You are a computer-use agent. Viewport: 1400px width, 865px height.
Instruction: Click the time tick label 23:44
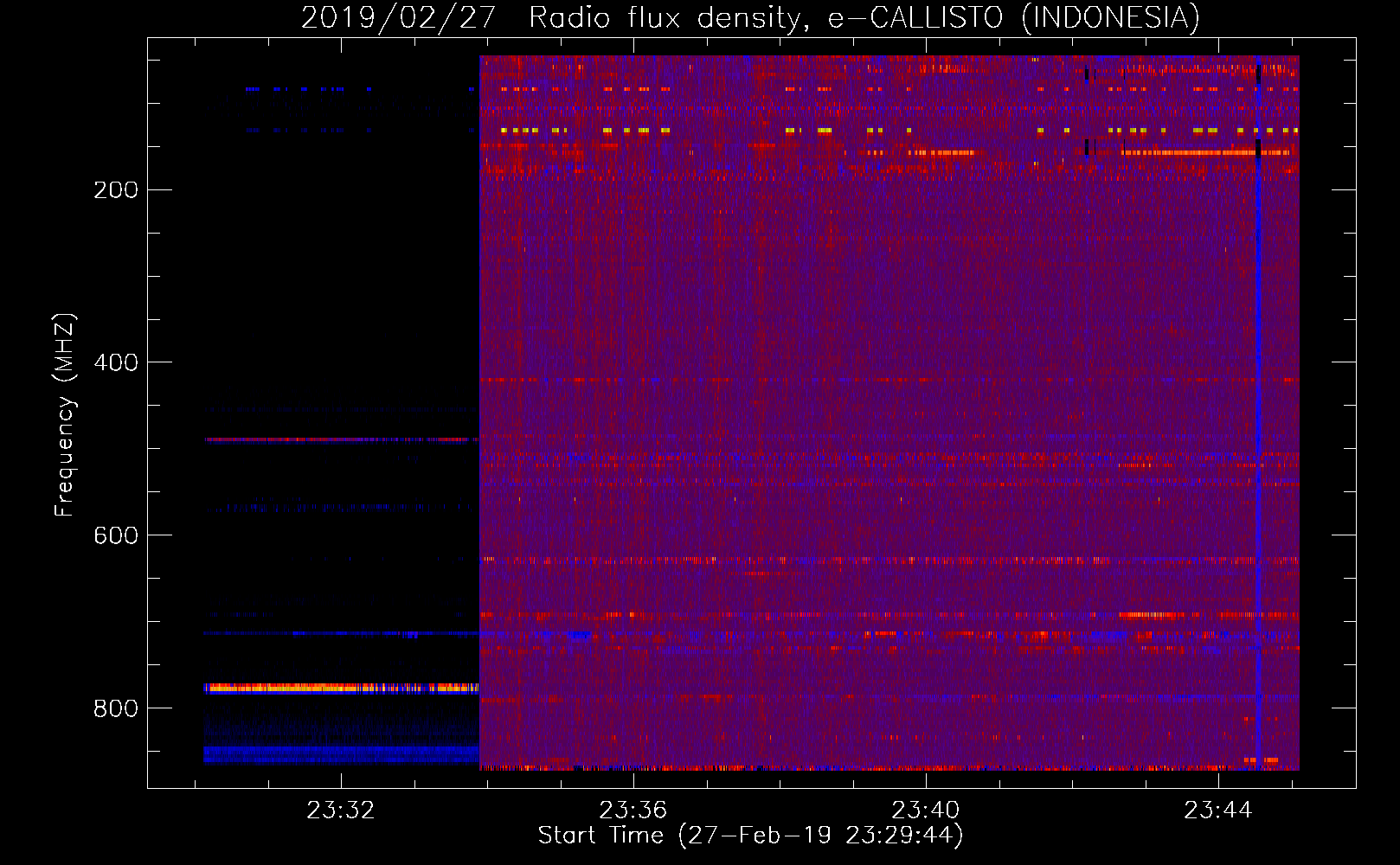pos(1218,811)
